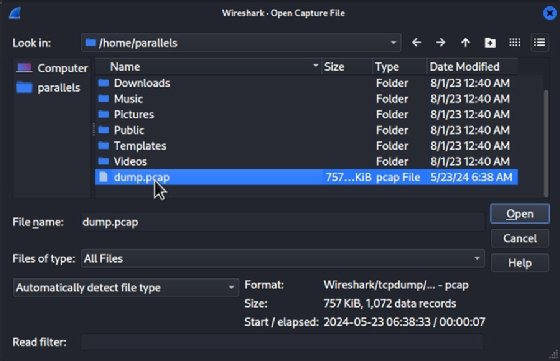Go back to previous folder arrow
This screenshot has height=361, width=560.
[416, 43]
